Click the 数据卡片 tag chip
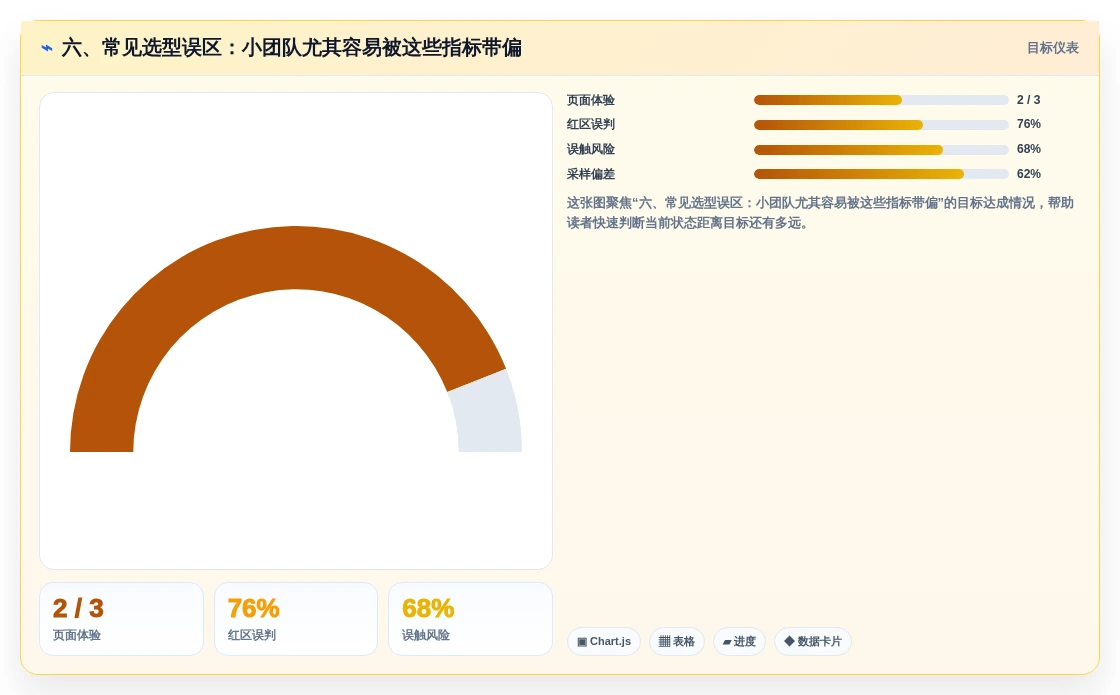 [813, 641]
